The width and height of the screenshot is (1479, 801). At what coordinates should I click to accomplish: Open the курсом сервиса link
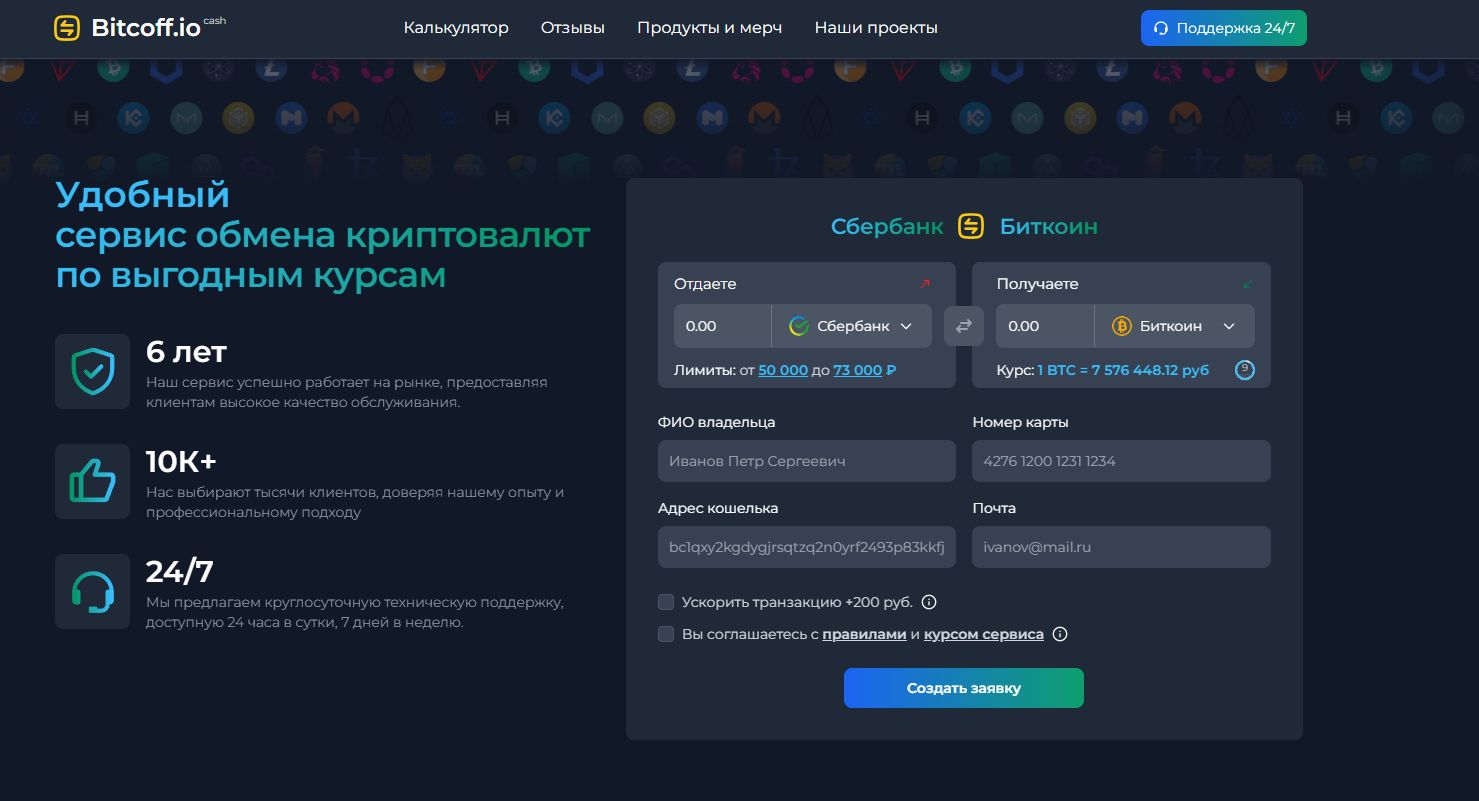[x=984, y=634]
